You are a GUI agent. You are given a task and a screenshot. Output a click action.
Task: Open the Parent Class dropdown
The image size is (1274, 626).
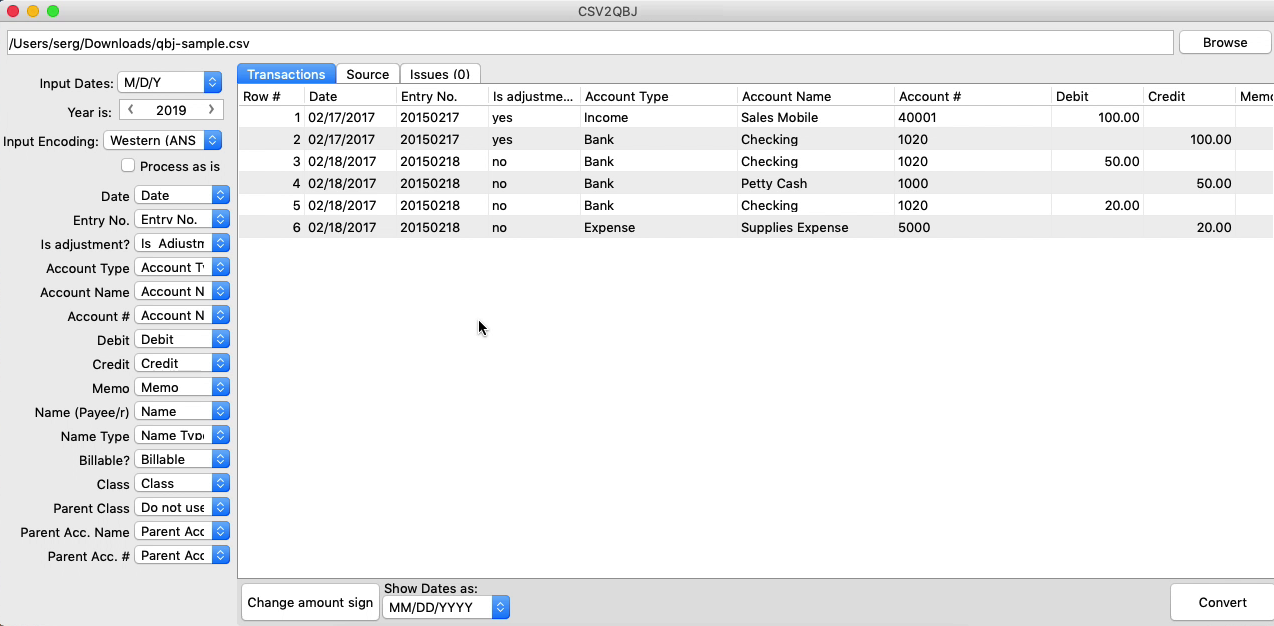coord(182,507)
